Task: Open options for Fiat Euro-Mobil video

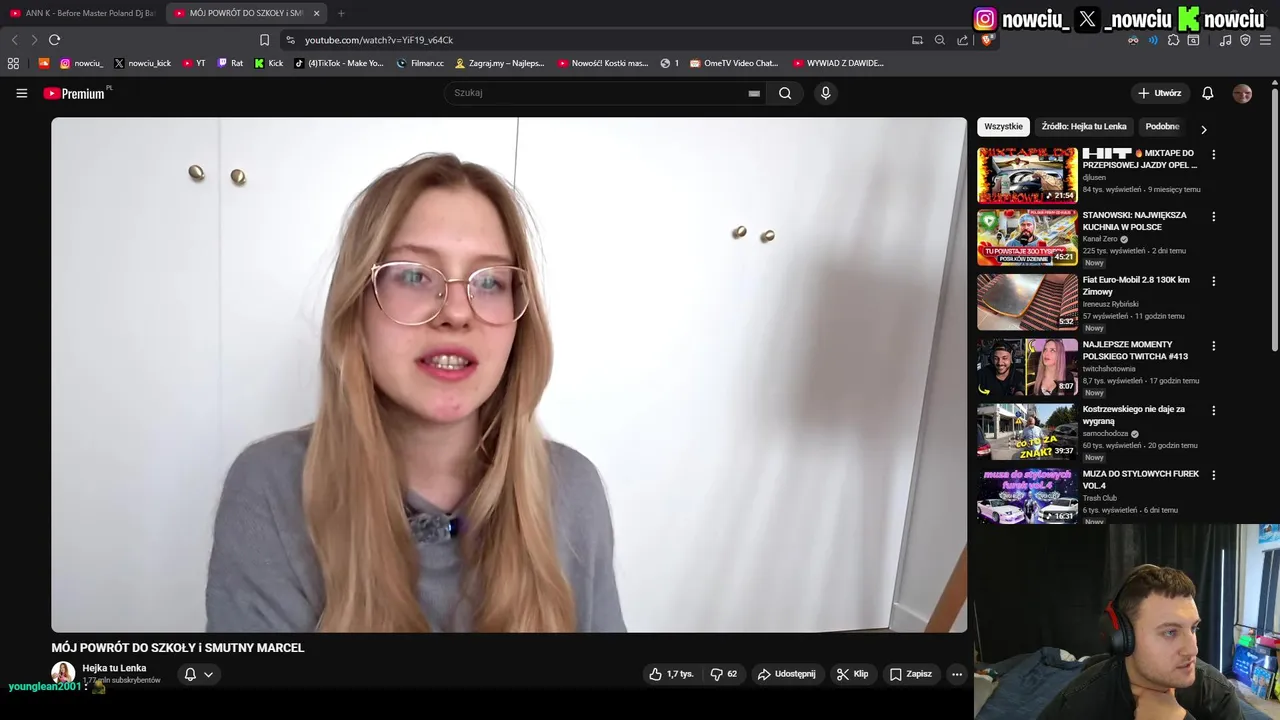Action: click(x=1214, y=282)
